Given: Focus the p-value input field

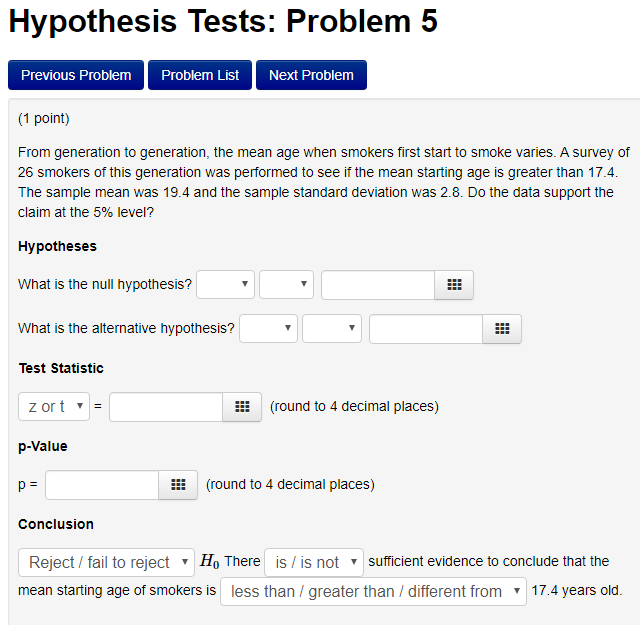Looking at the screenshot, I should (x=102, y=485).
